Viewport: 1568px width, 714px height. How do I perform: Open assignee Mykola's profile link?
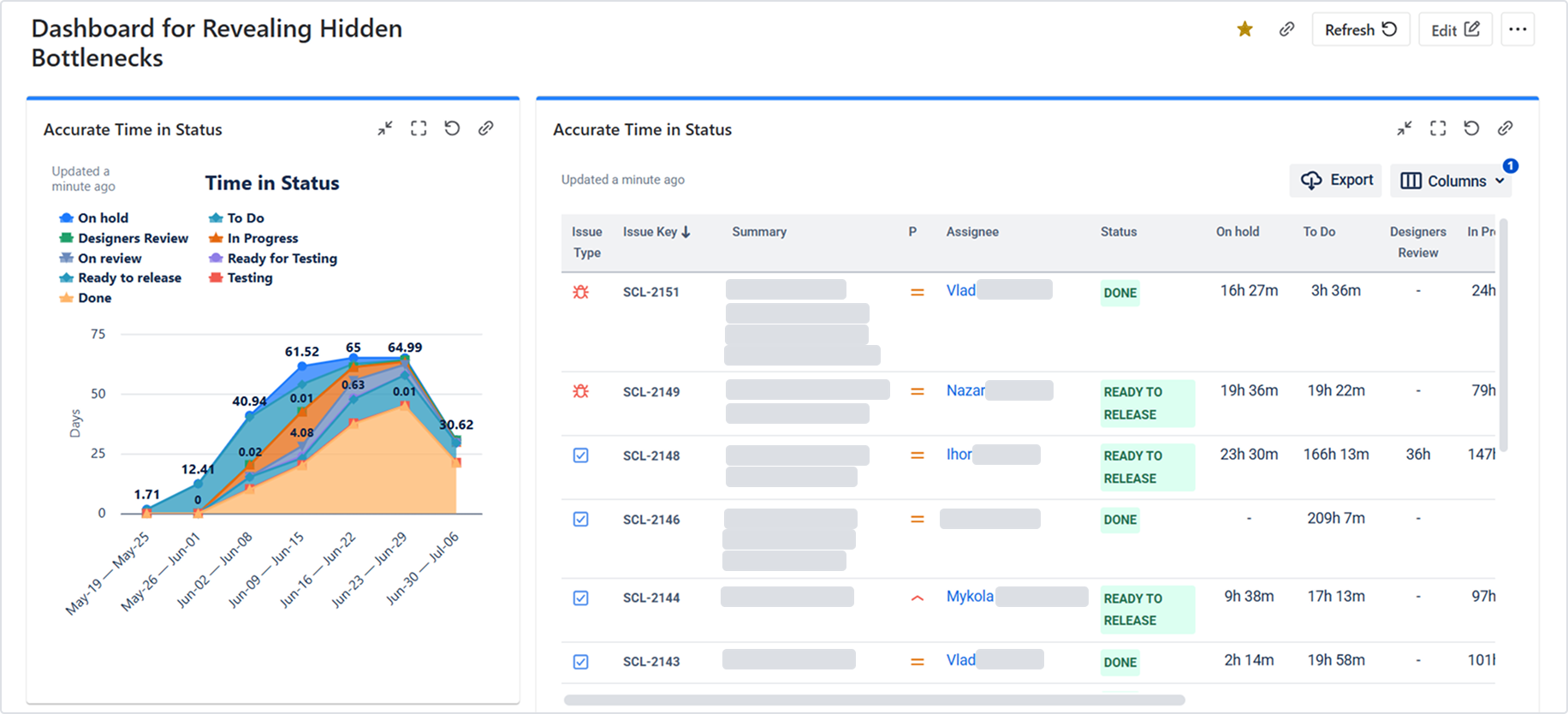click(x=970, y=597)
